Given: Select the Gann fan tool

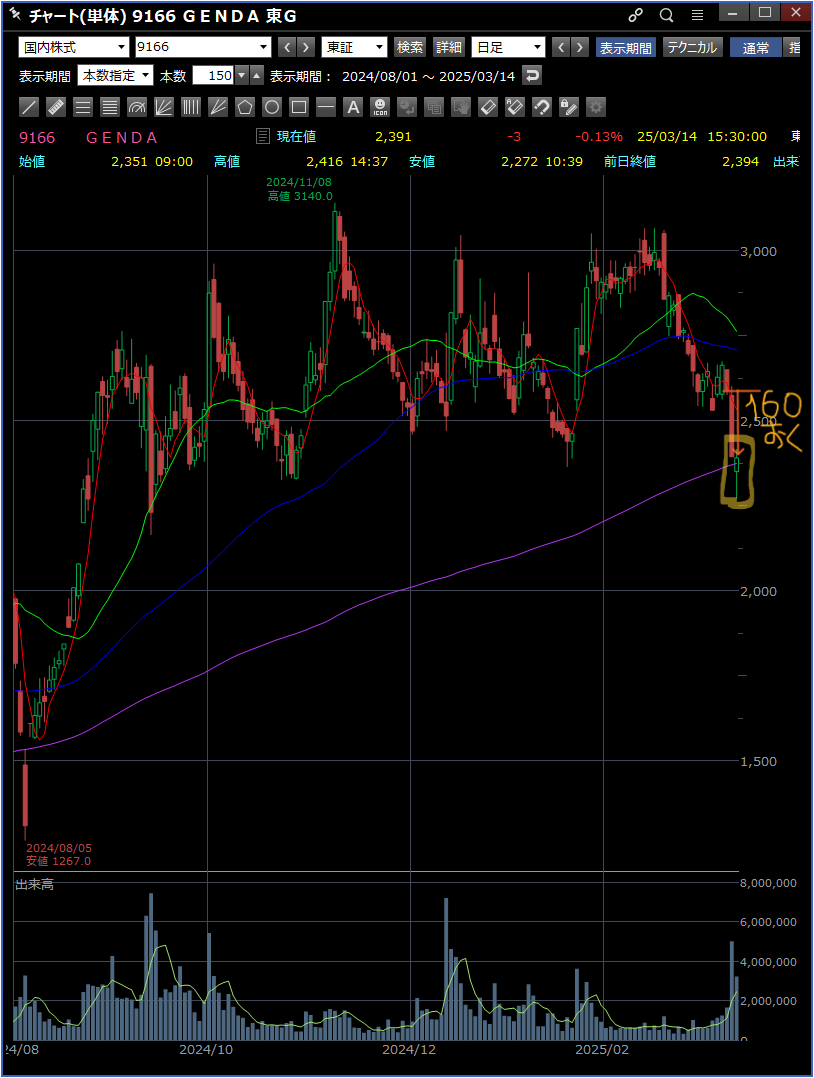Looking at the screenshot, I should point(218,107).
